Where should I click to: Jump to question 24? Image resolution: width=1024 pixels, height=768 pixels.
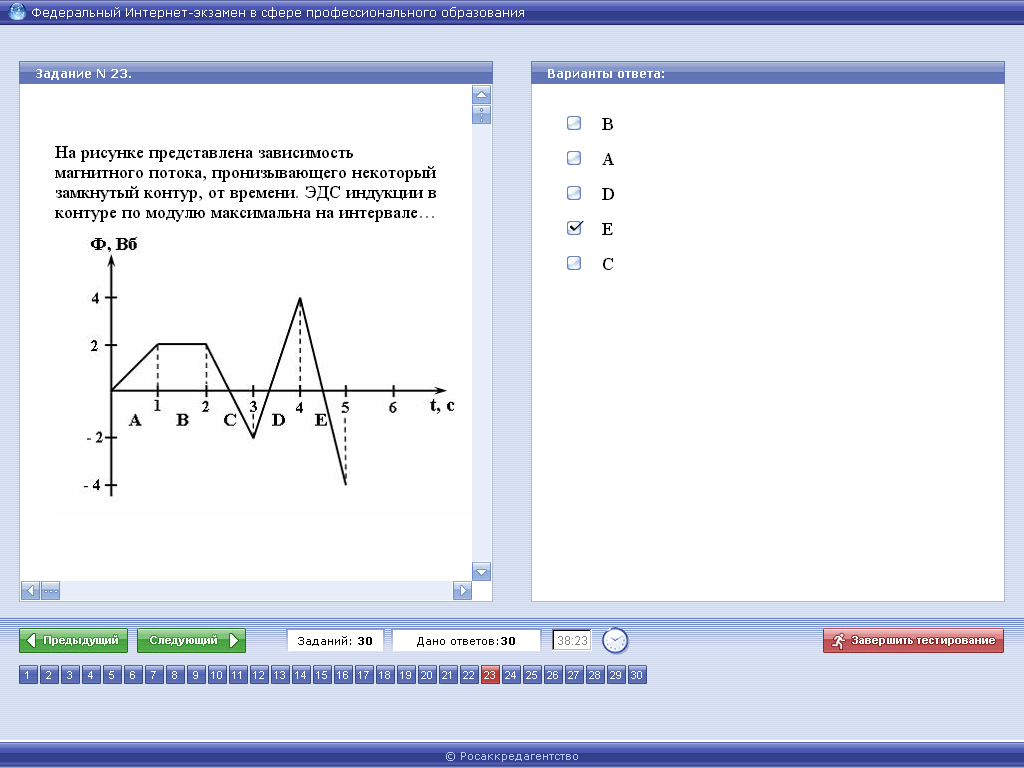tap(511, 675)
